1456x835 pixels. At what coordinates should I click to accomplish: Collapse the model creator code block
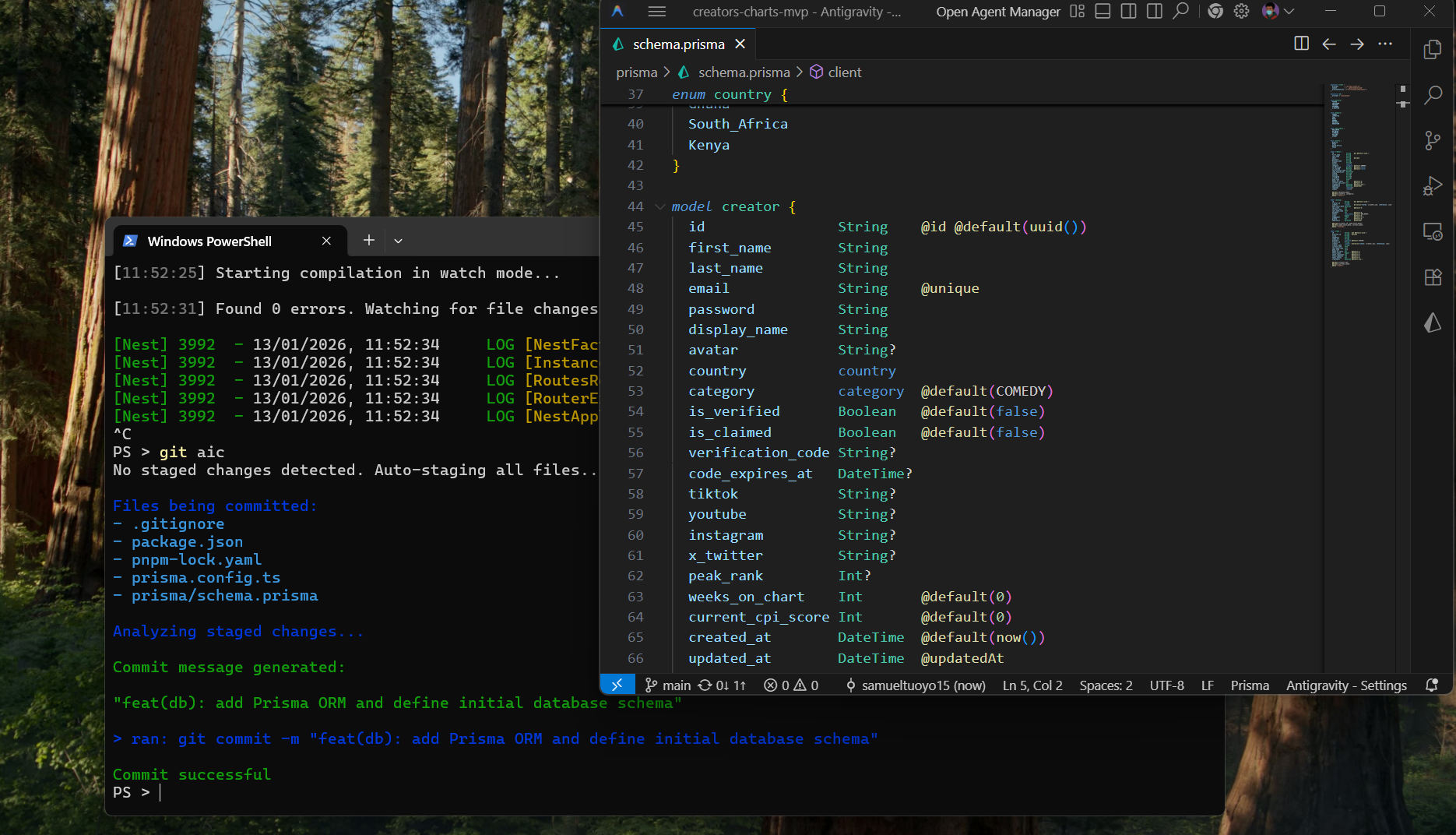660,206
